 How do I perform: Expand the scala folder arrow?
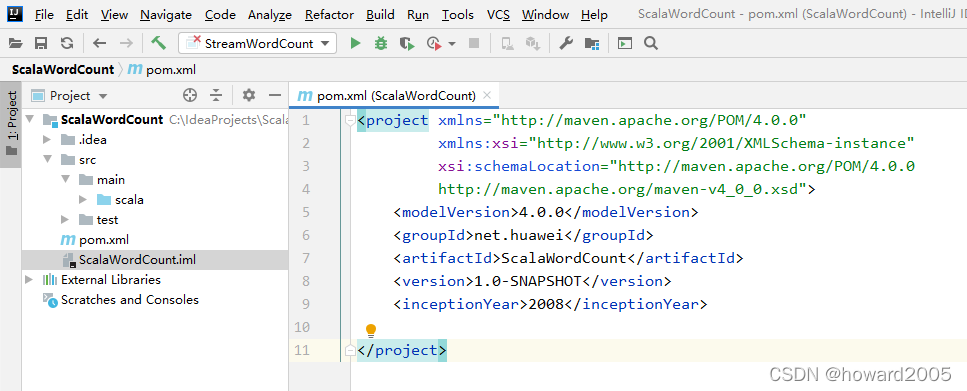[x=84, y=200]
